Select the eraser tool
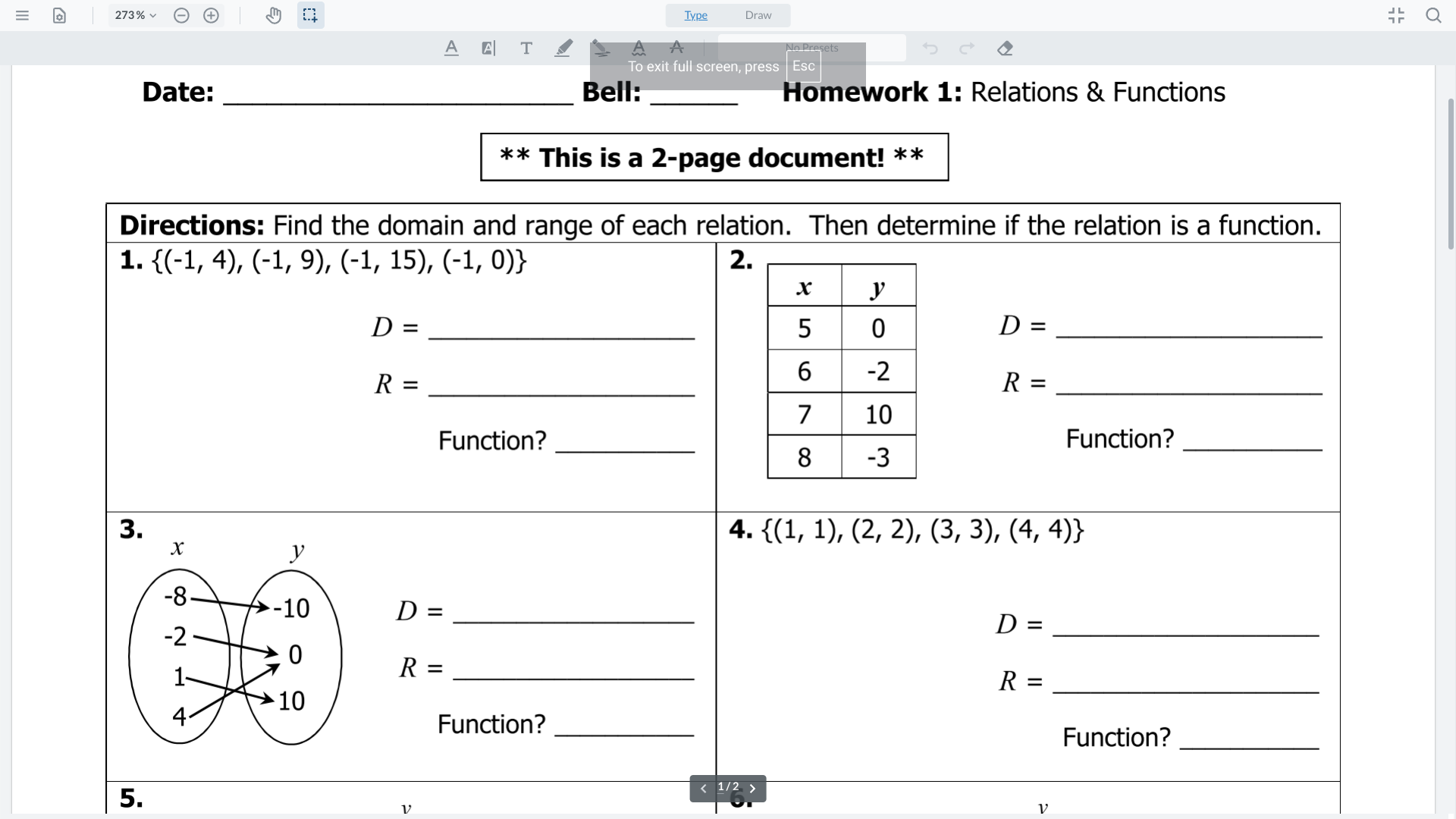The width and height of the screenshot is (1456, 819). pos(1005,49)
